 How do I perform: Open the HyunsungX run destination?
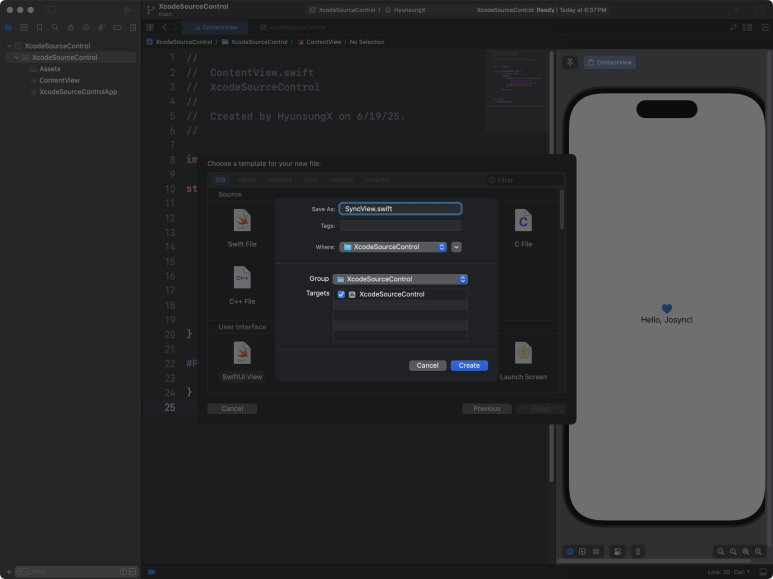pyautogui.click(x=405, y=10)
